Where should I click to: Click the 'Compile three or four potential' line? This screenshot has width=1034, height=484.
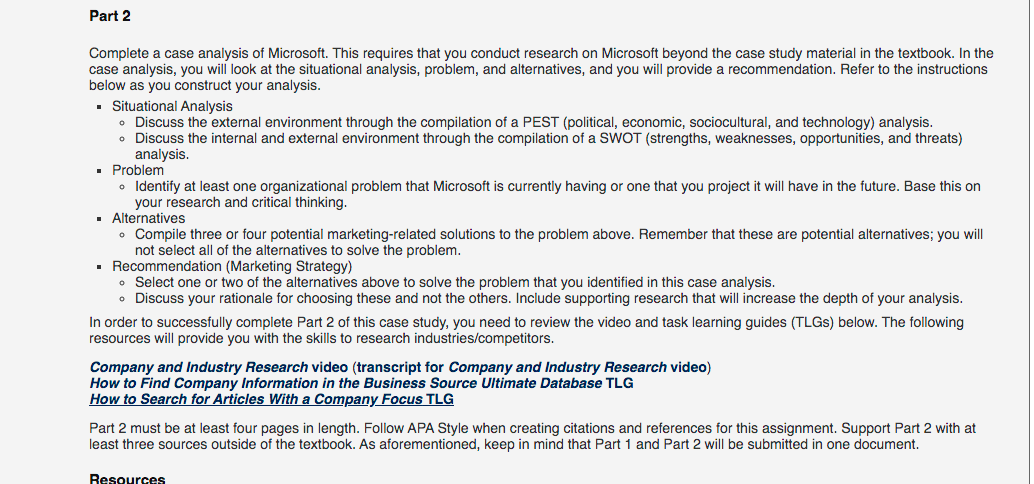coord(559,243)
